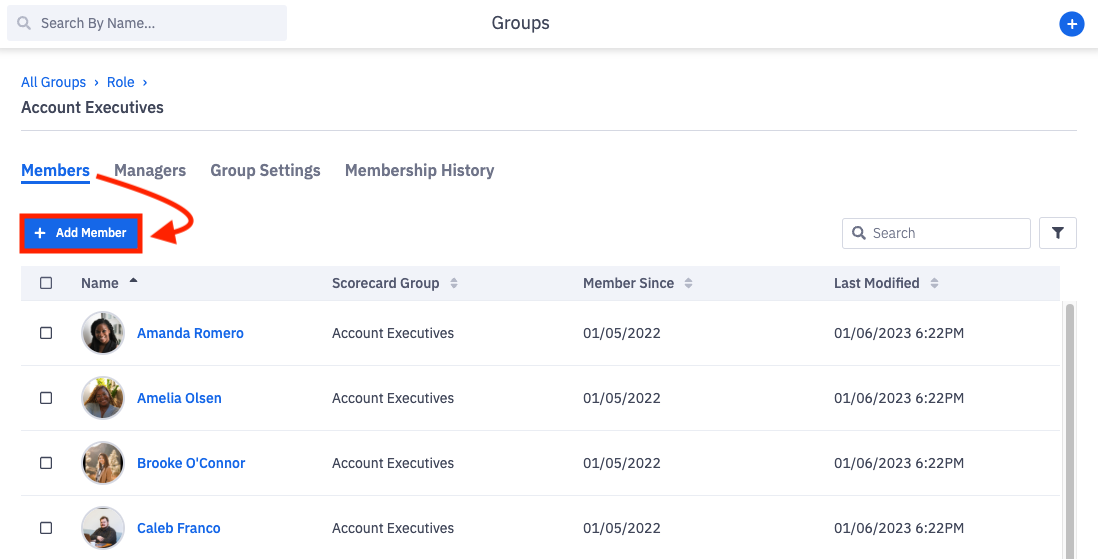Open the Group Settings tab
1098x559 pixels.
click(265, 170)
